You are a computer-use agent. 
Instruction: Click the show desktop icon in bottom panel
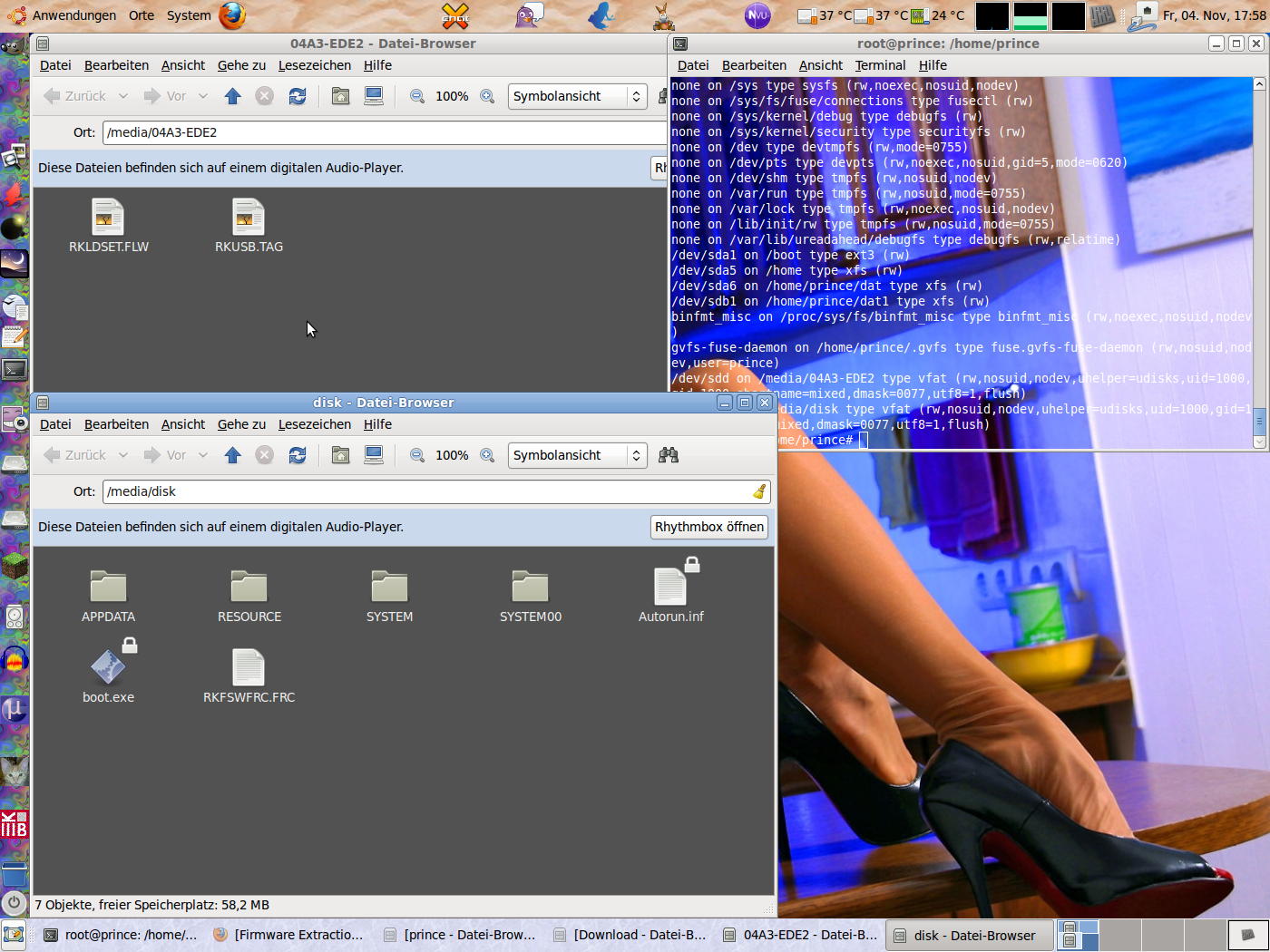(x=14, y=935)
